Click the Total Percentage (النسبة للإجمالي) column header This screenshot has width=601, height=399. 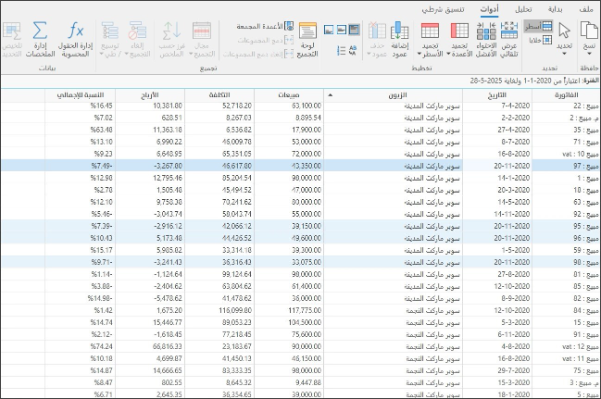(80, 95)
